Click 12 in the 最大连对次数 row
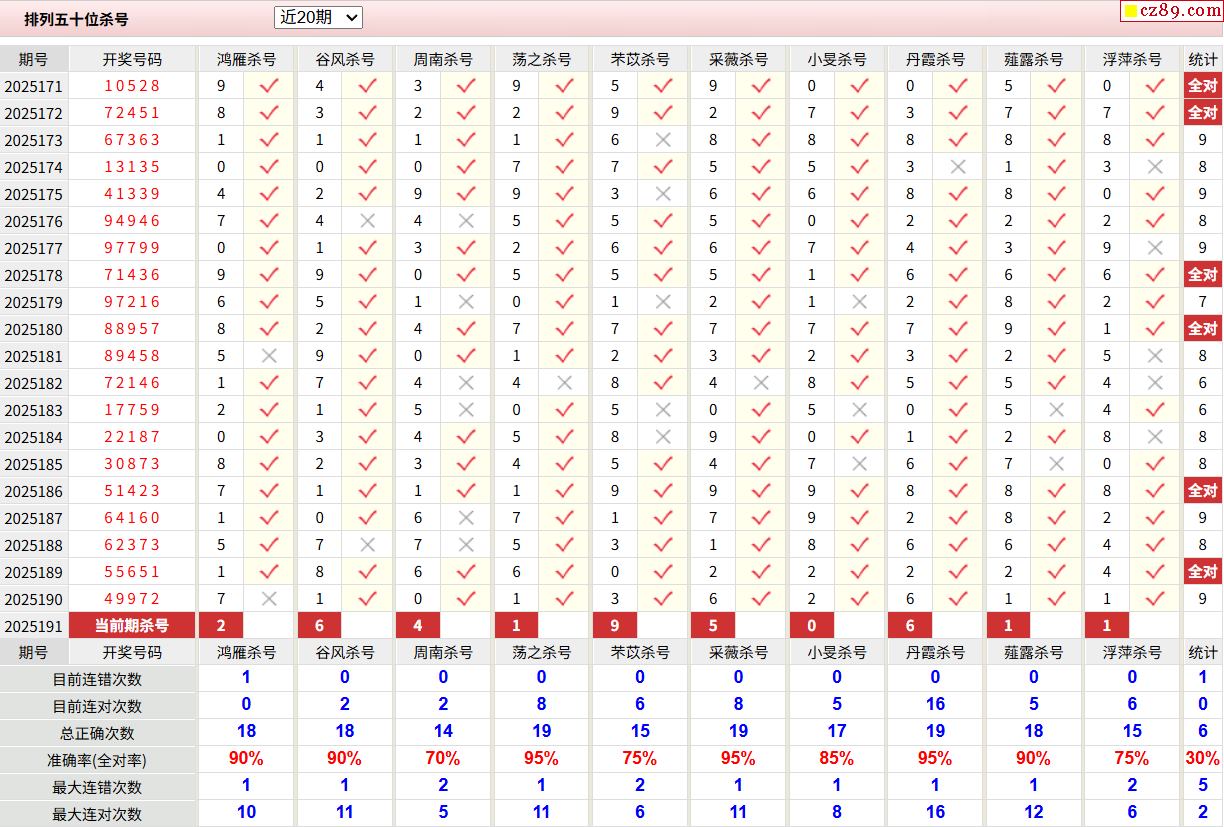This screenshot has height=827, width=1224. 1034,813
